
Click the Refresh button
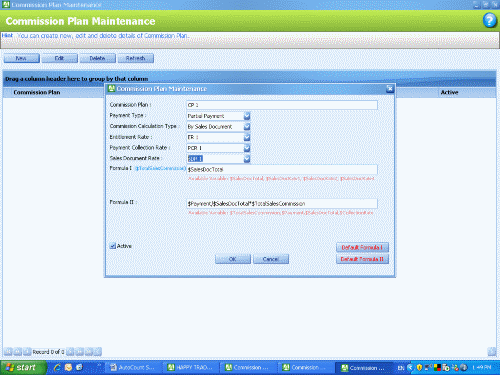click(x=135, y=58)
